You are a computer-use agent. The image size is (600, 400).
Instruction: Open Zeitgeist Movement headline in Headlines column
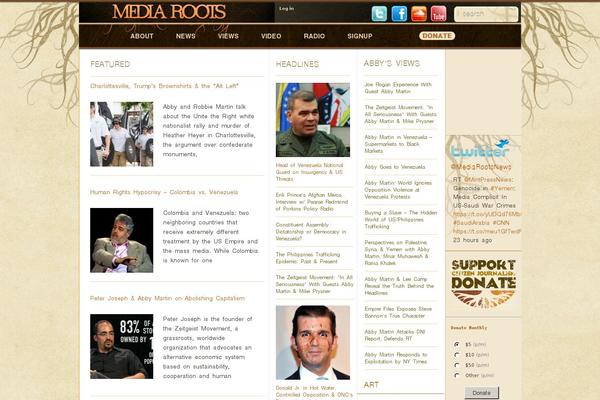coord(314,284)
